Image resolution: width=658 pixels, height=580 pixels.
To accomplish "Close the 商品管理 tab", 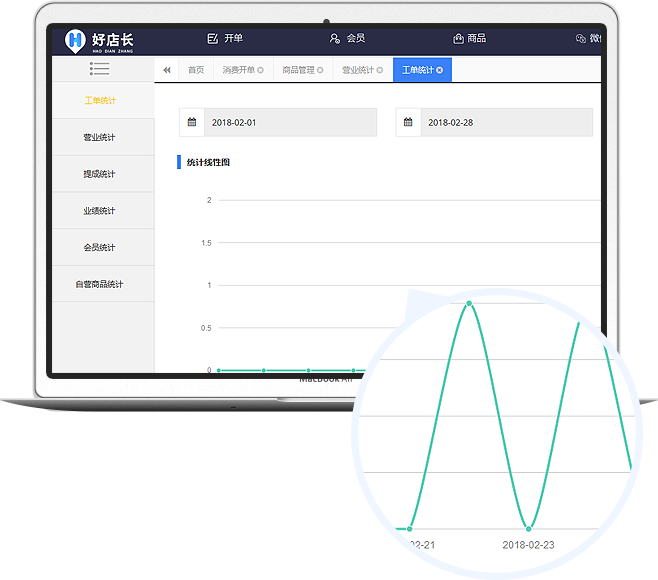I will click(x=320, y=70).
